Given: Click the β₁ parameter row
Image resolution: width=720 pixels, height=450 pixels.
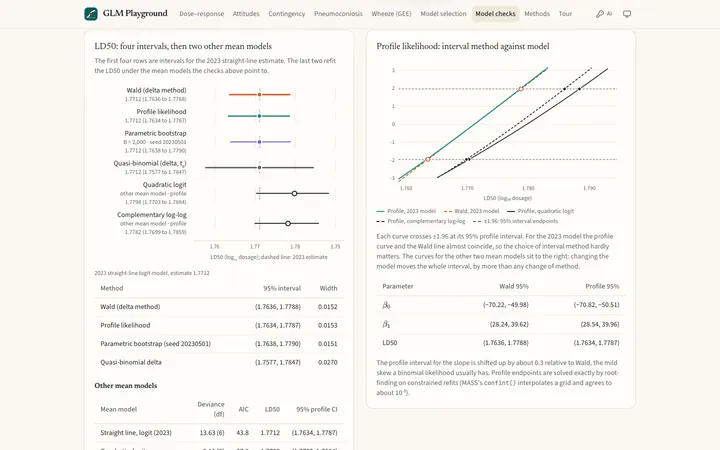Looking at the screenshot, I should pyautogui.click(x=501, y=324).
